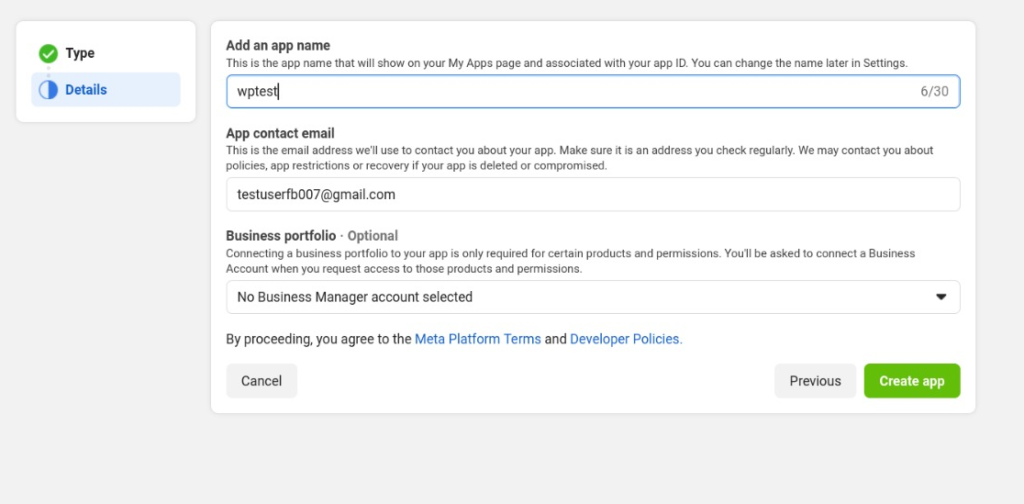
Task: Go back to the Type step label
Action: [80, 54]
